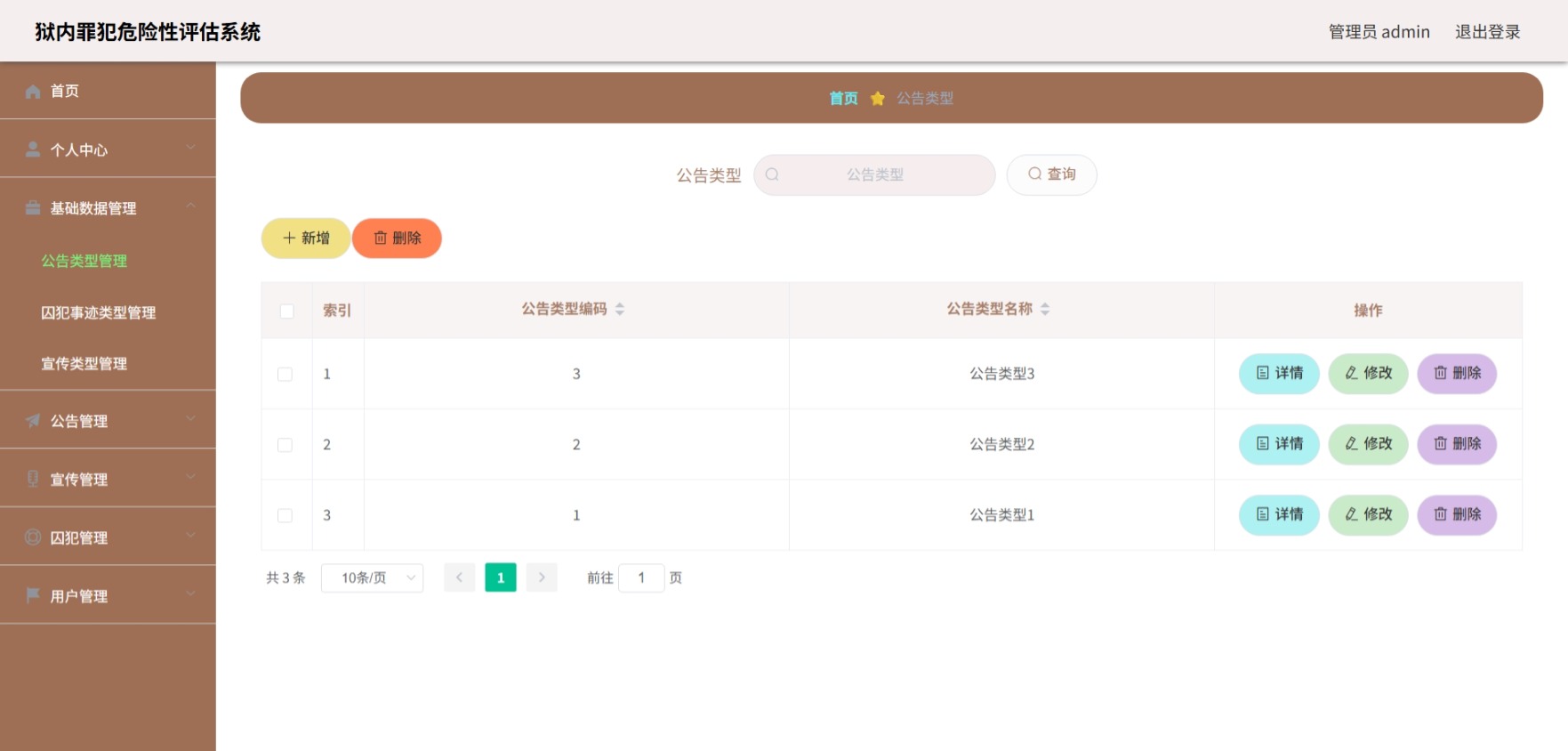Click the 查询 search button

[1051, 174]
